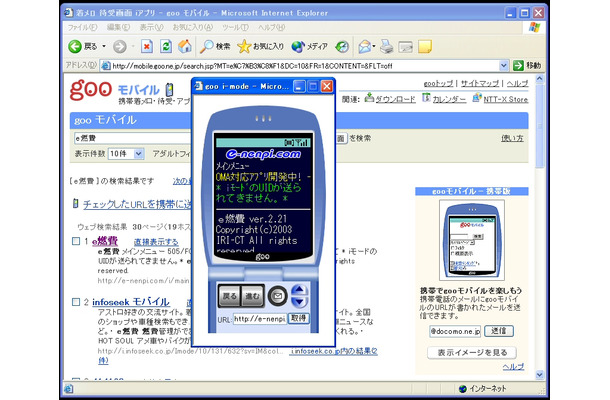Viewport: 610px width, 400px height.
Task: Click the phone preview thumbnail in sidebar
Action: [x=472, y=240]
